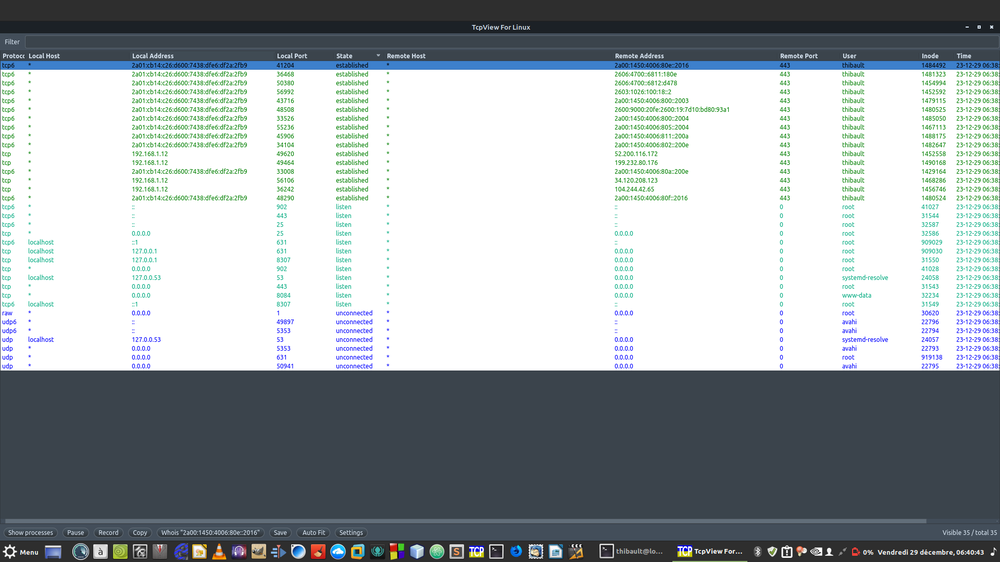Toggle Show processes
This screenshot has width=1000, height=562.
point(31,533)
